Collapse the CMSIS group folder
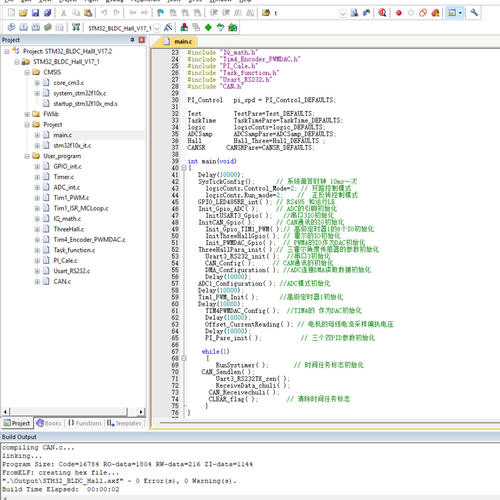500x500 pixels. tap(27, 72)
